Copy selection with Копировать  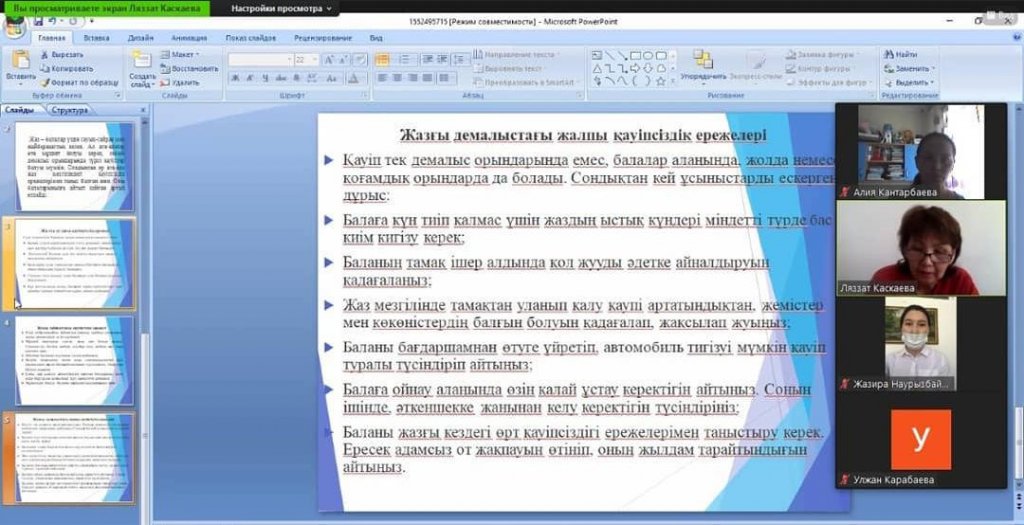tap(67, 69)
